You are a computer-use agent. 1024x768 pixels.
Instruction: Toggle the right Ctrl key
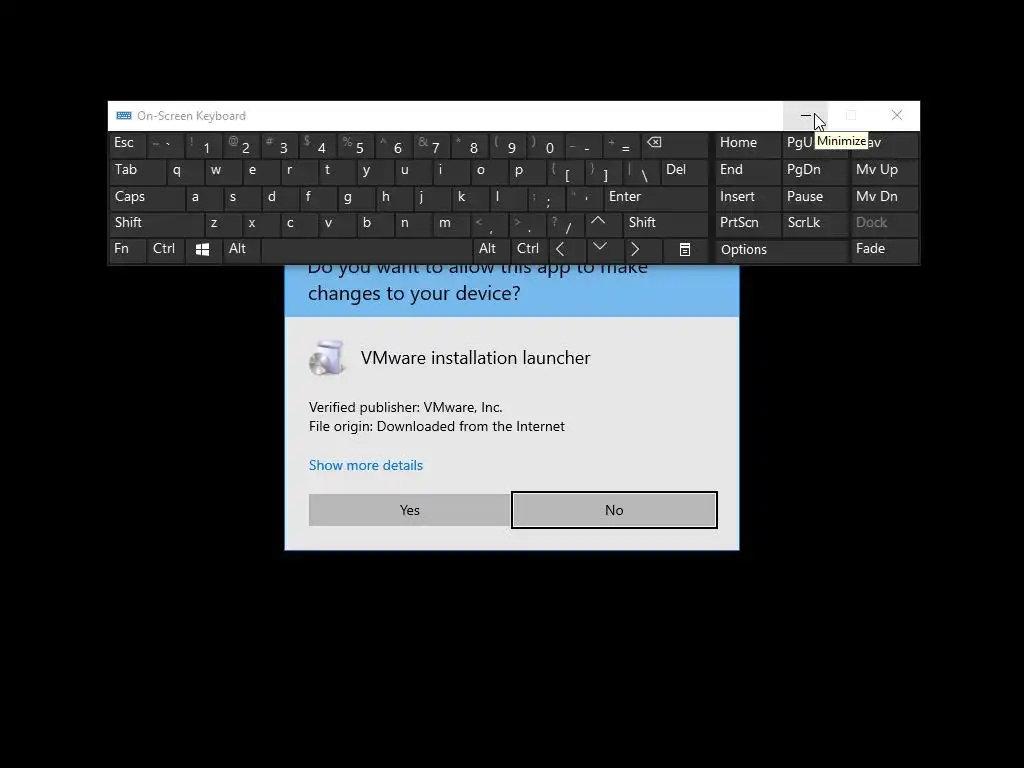click(x=528, y=250)
